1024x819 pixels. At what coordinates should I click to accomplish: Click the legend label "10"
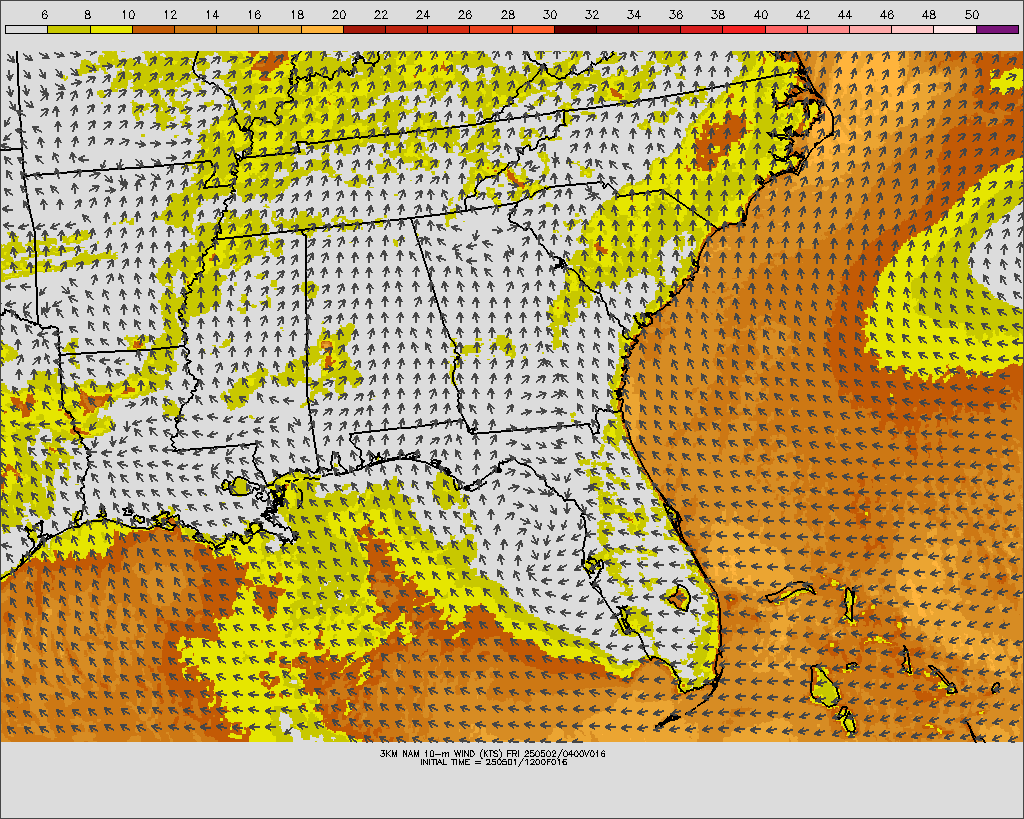[128, 14]
